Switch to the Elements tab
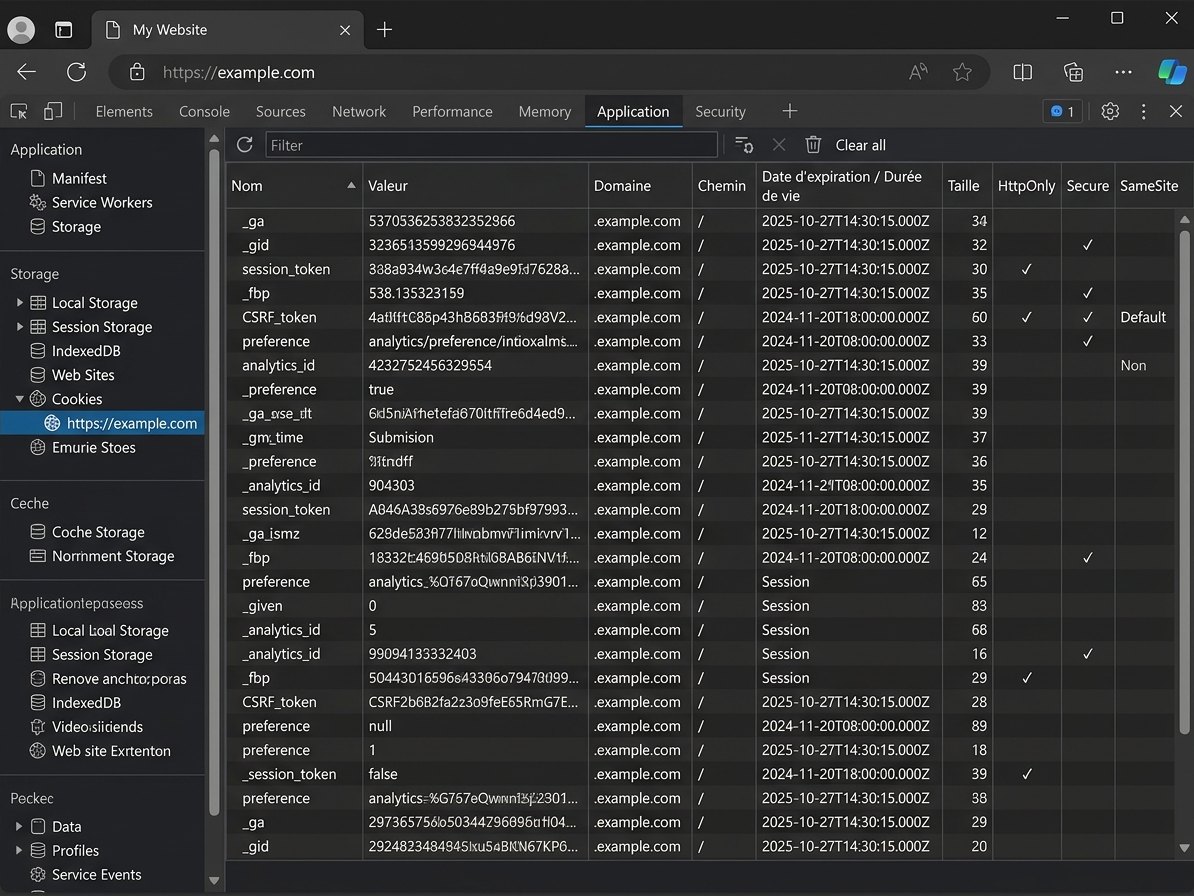1194x896 pixels. tap(124, 111)
